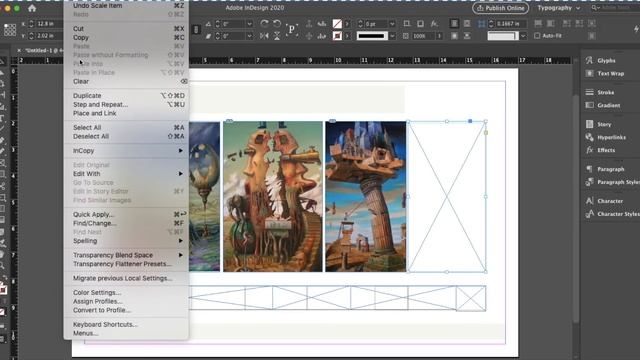Open the stroke weight 0 pt dropdown
The width and height of the screenshot is (640, 360).
(392, 24)
